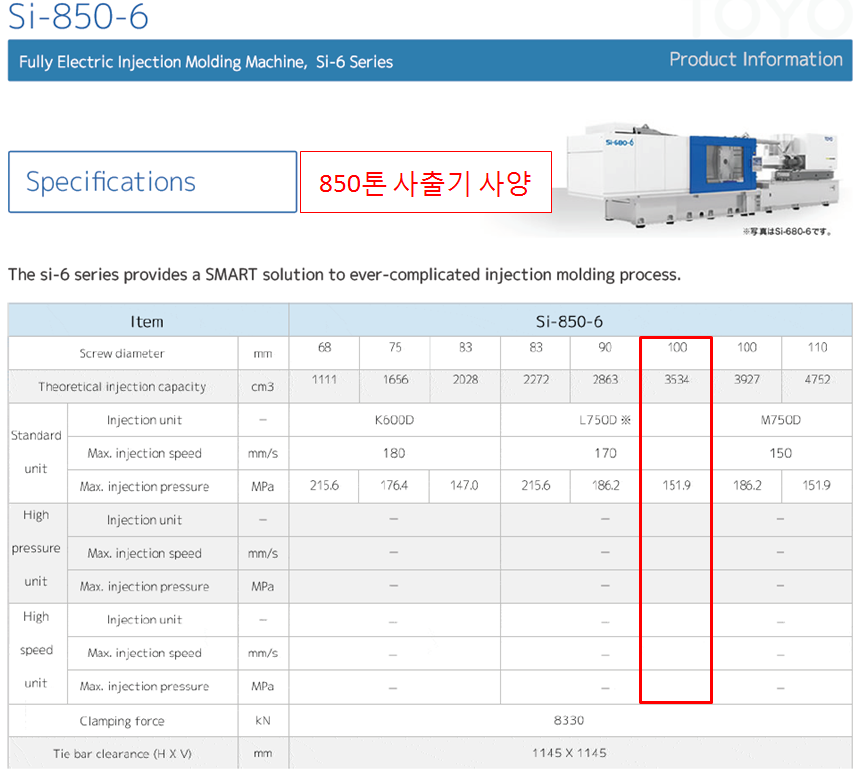This screenshot has width=855, height=772.
Task: Select injection capacity value 2272
Action: (x=535, y=379)
